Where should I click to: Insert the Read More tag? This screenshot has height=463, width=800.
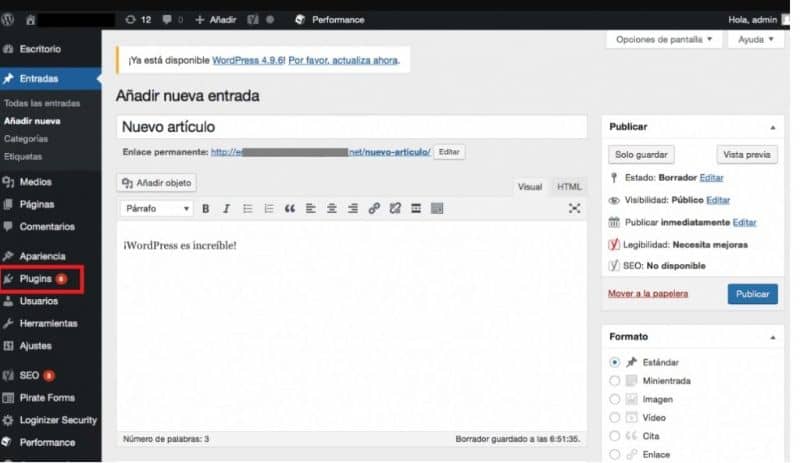click(416, 208)
